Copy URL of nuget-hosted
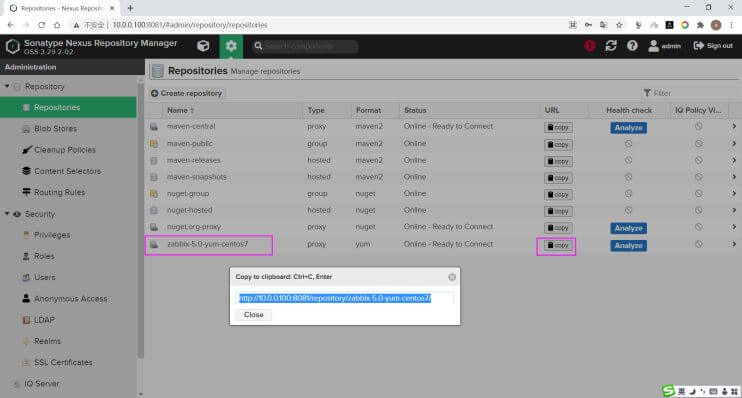Screen dimensions: 742x398 [558, 211]
